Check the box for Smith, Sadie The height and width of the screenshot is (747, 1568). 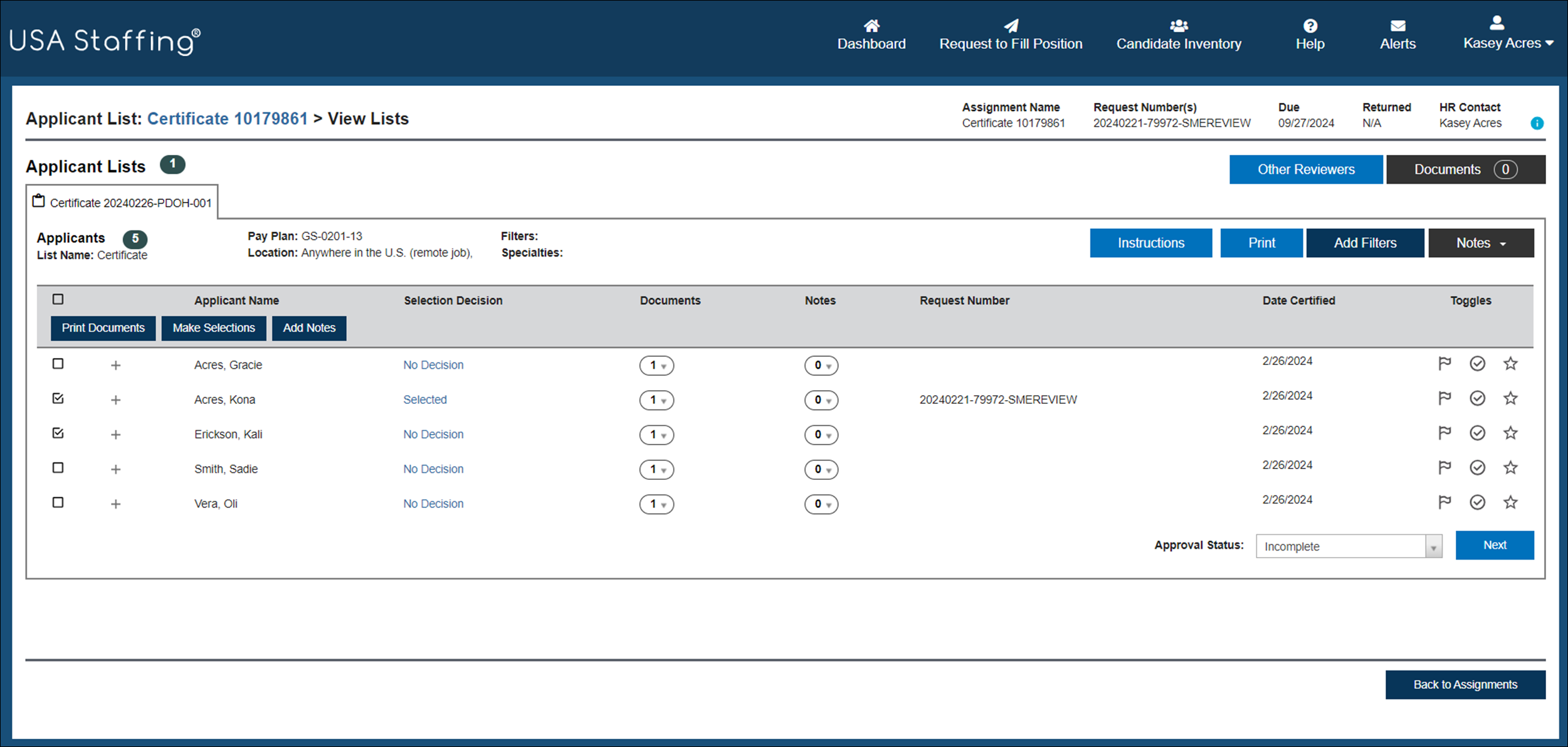pos(58,468)
